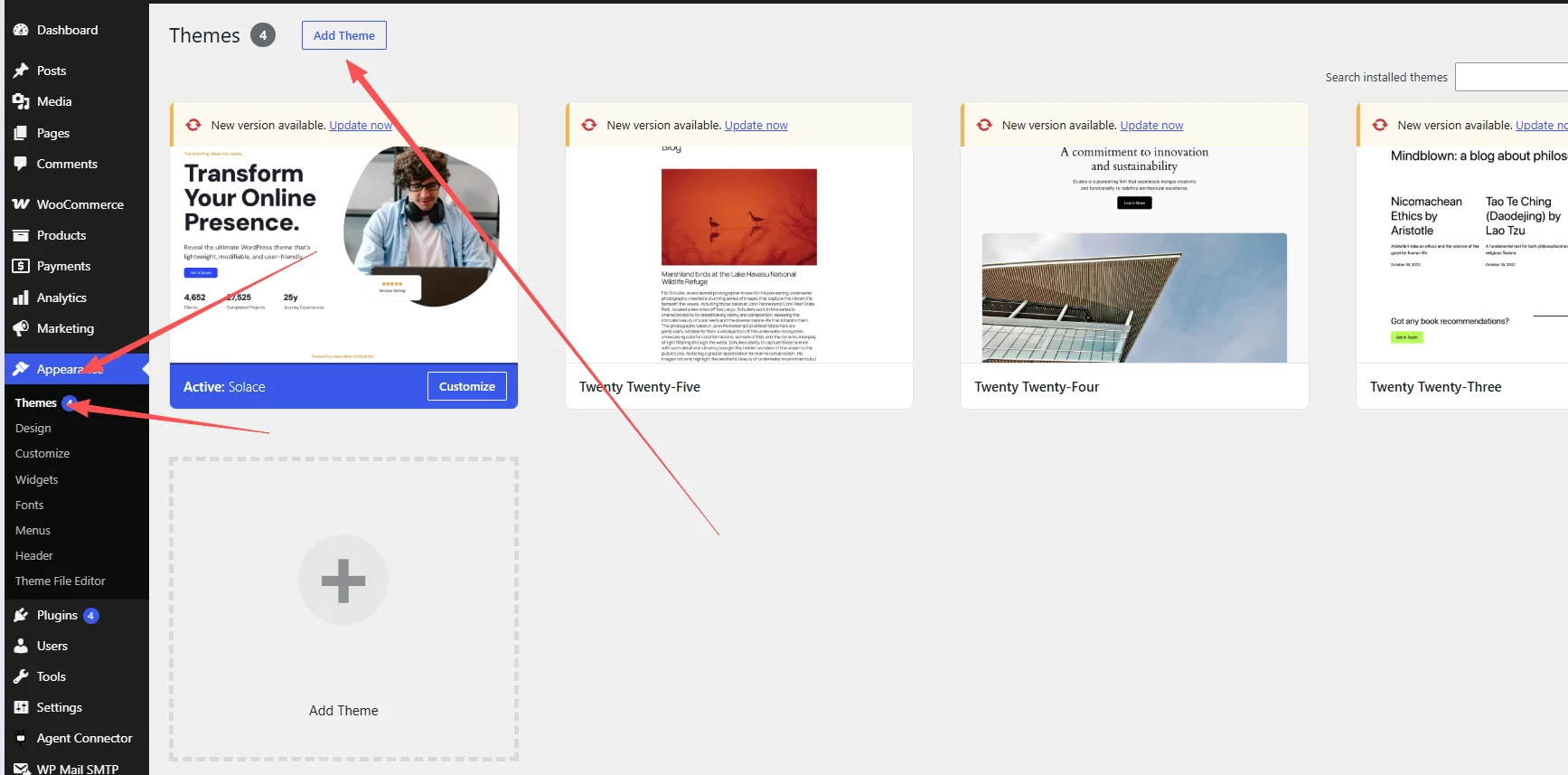This screenshot has width=1568, height=775.
Task: Update now link for Solace theme
Action: [361, 125]
